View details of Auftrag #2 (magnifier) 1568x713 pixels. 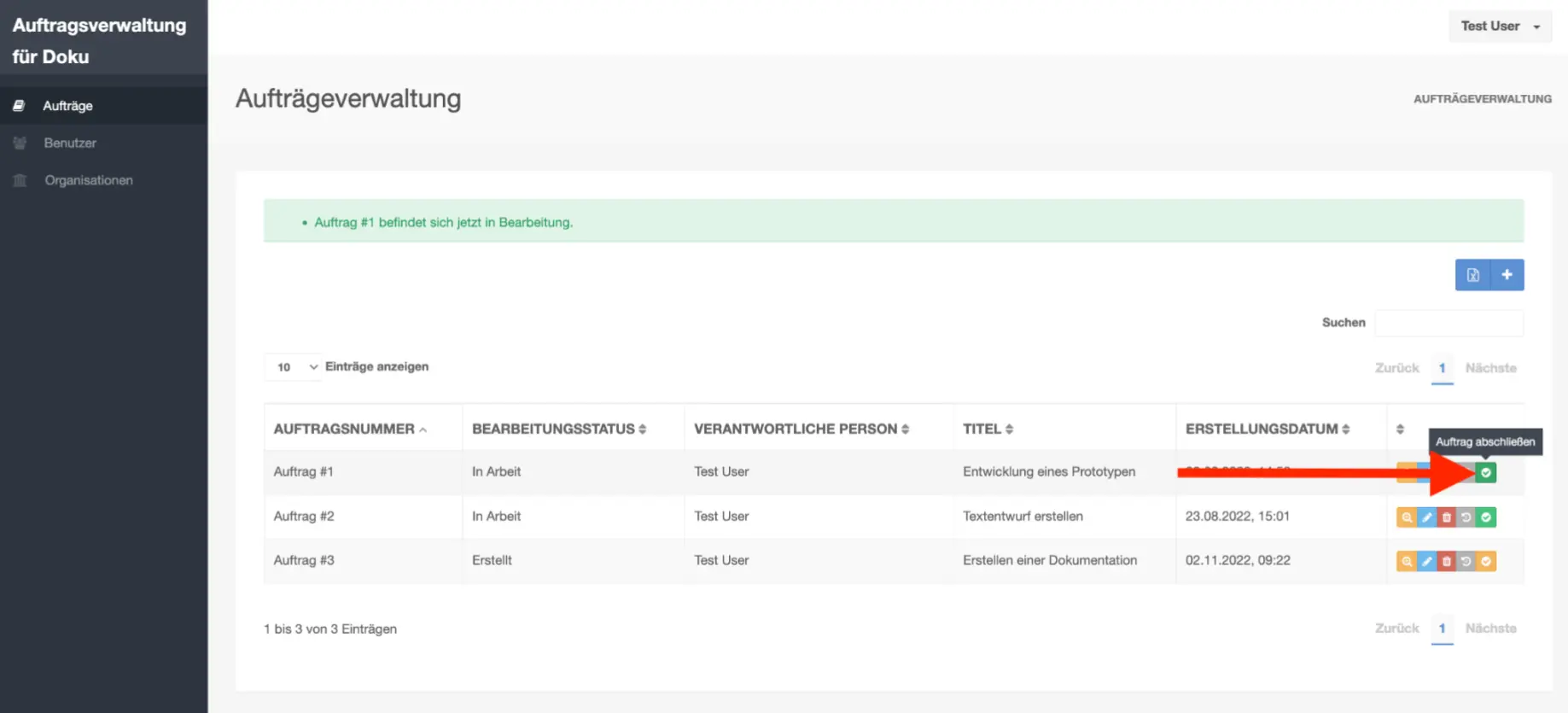coord(1406,517)
